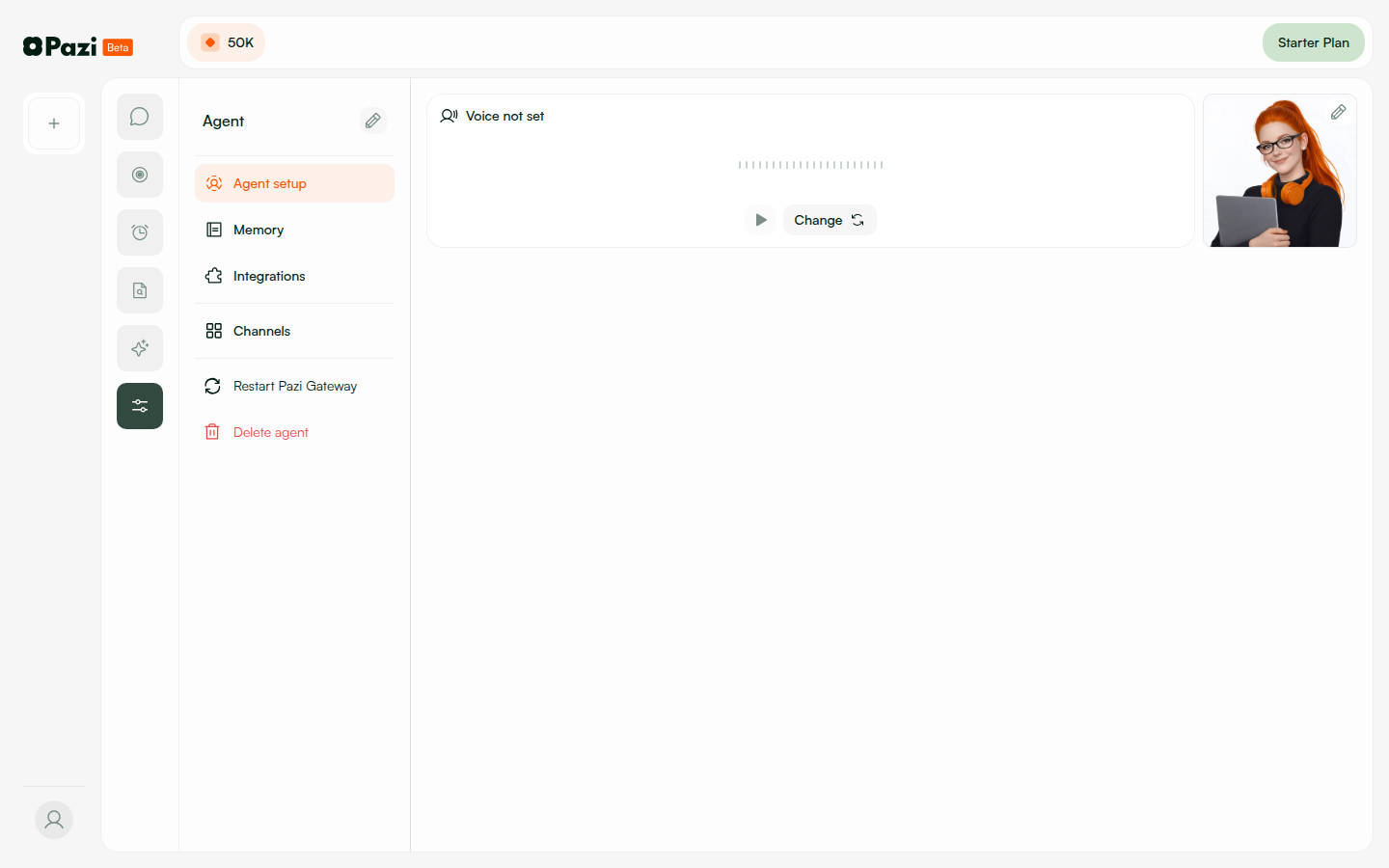Click Restart Pazi Gateway
This screenshot has width=1389, height=868.
294,386
